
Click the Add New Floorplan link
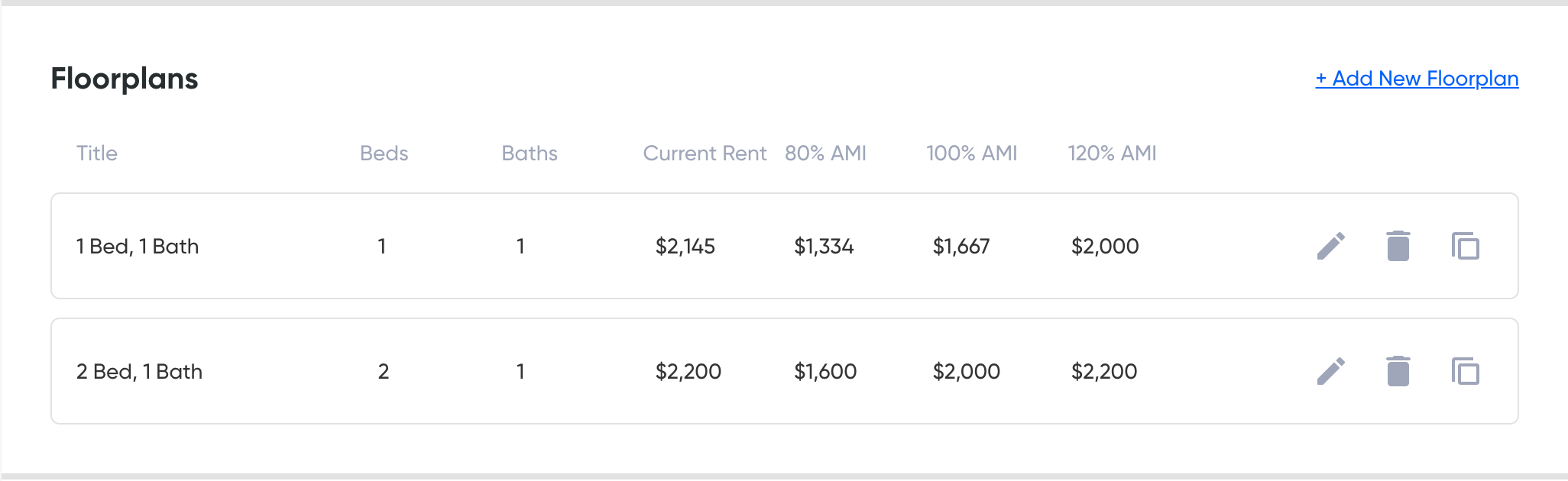tap(1416, 79)
